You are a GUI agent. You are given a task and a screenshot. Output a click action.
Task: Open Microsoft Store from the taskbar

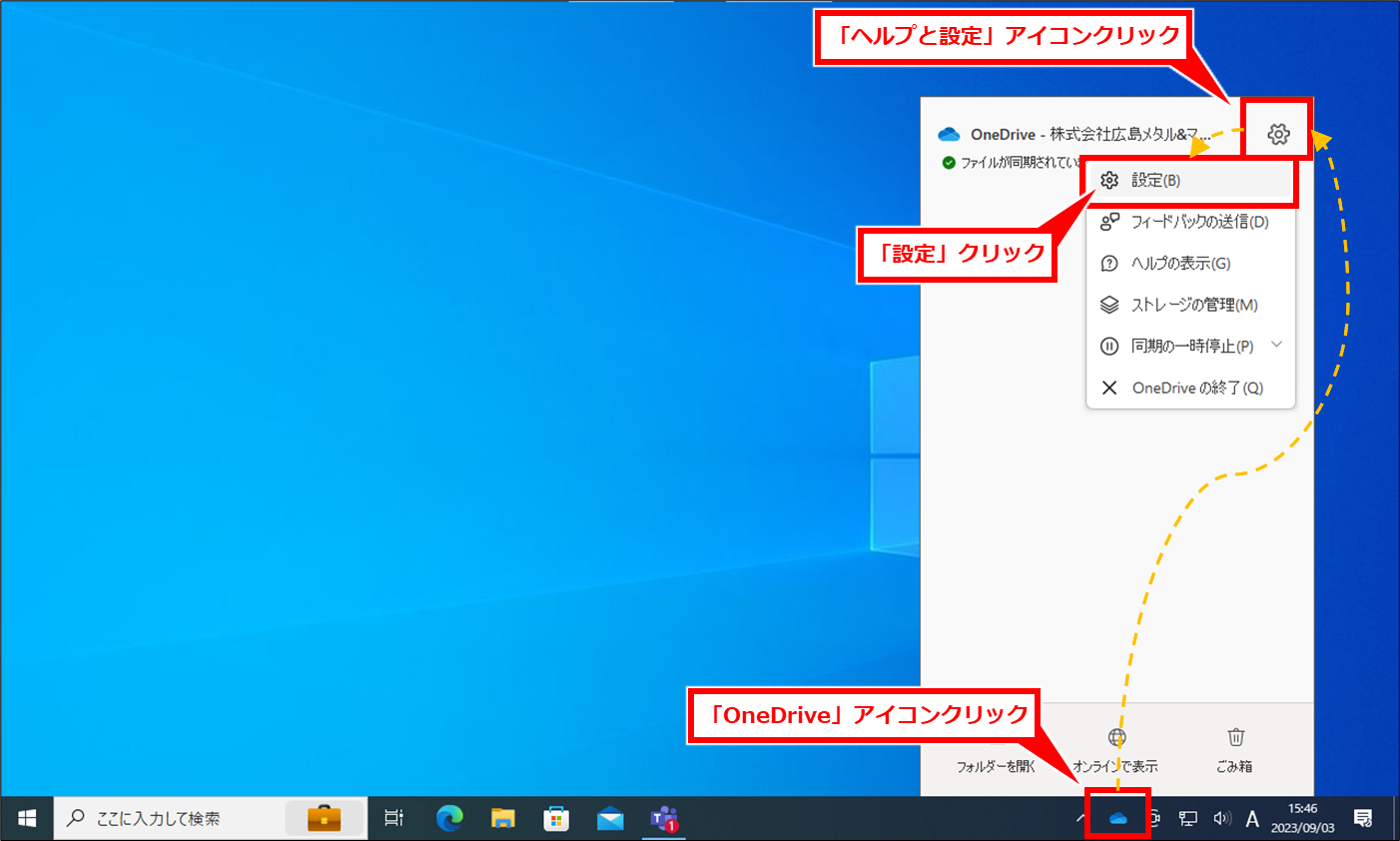556,819
